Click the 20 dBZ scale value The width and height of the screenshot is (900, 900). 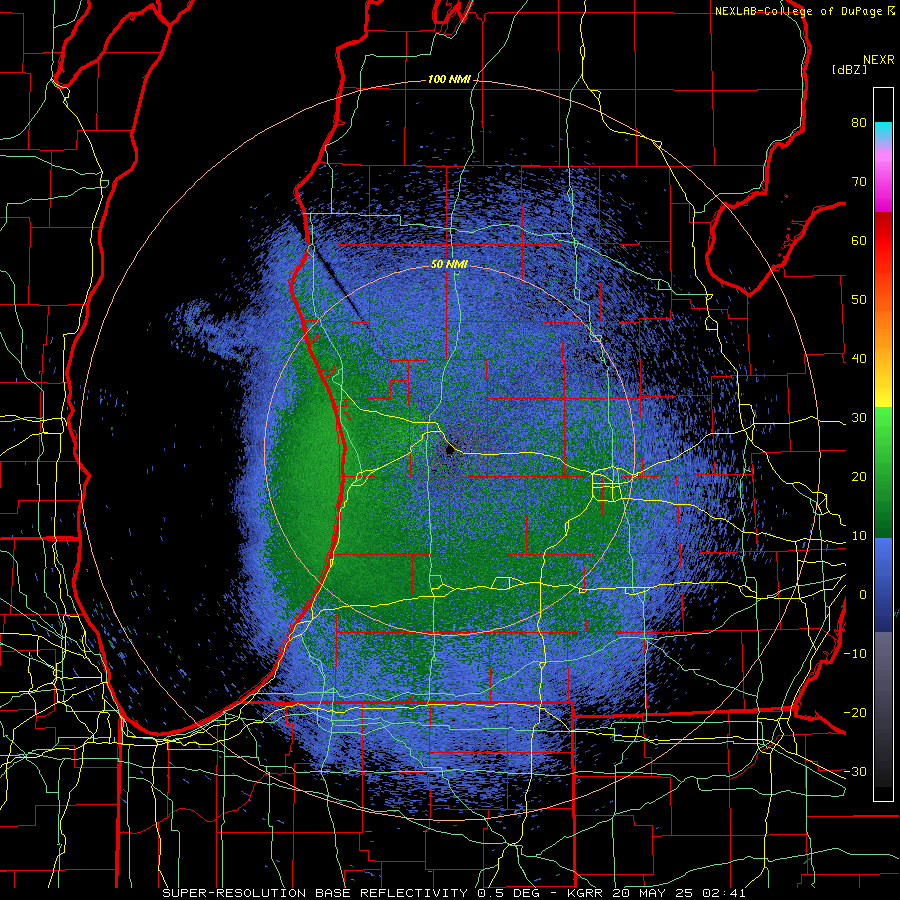[859, 477]
